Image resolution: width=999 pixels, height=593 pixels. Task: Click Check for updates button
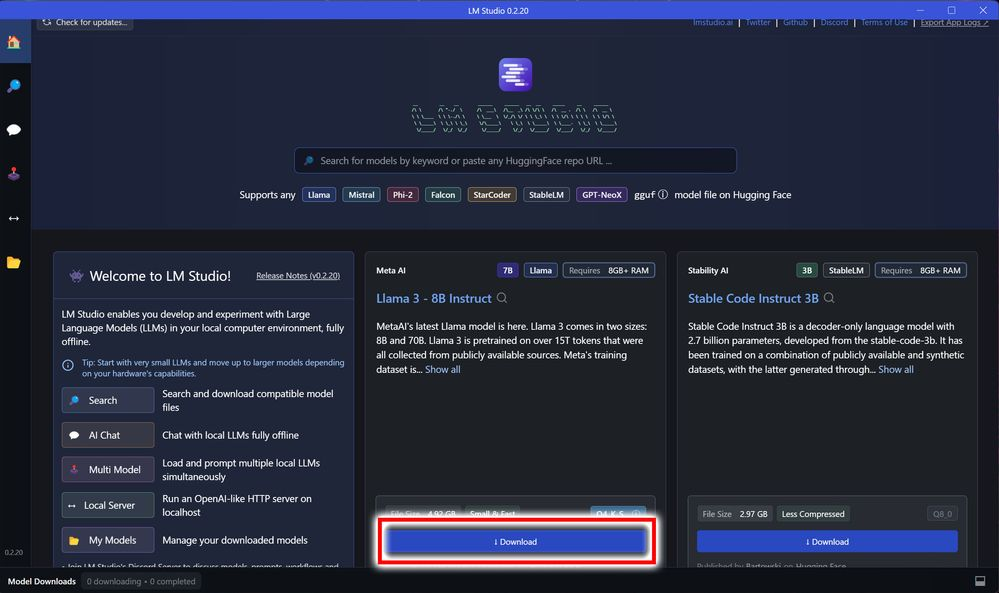point(85,22)
